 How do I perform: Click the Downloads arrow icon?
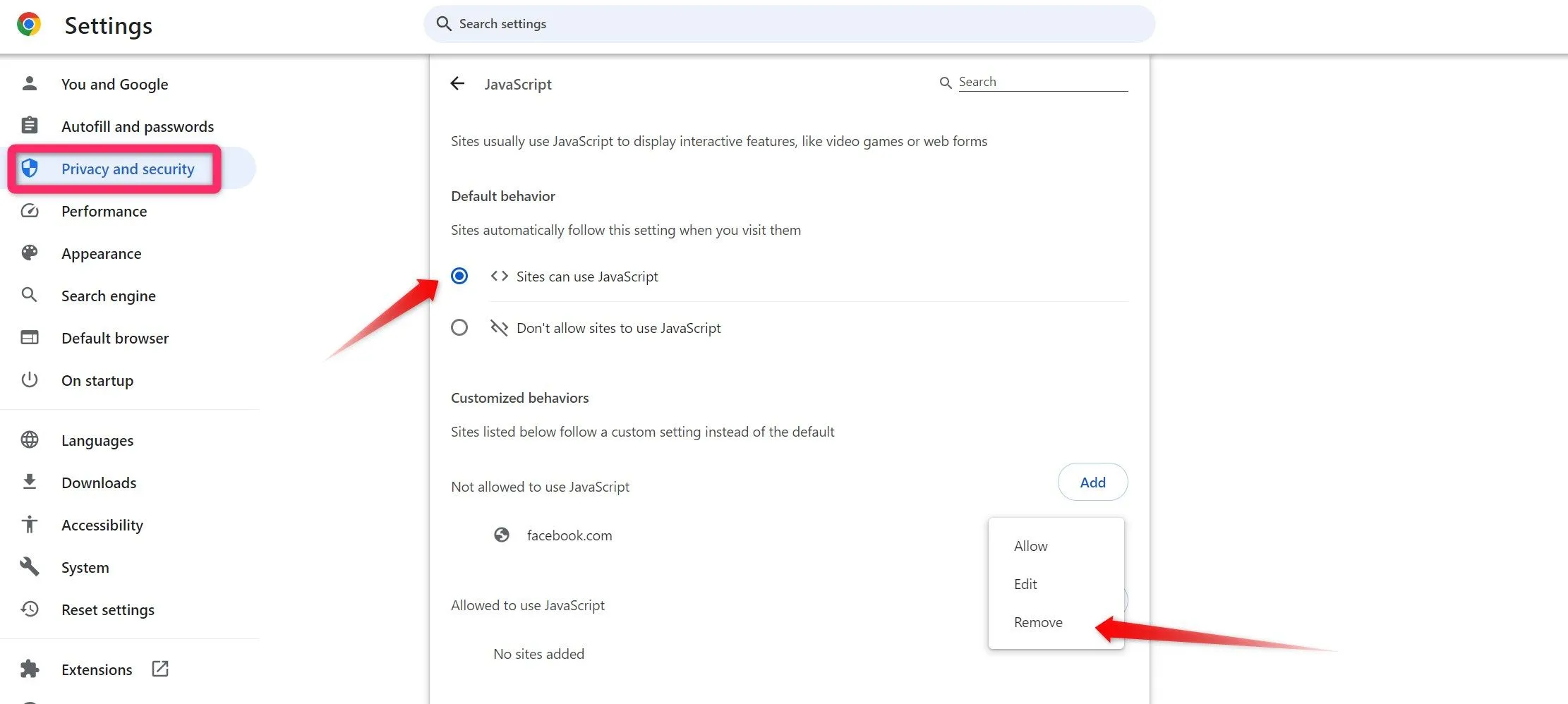pos(29,482)
